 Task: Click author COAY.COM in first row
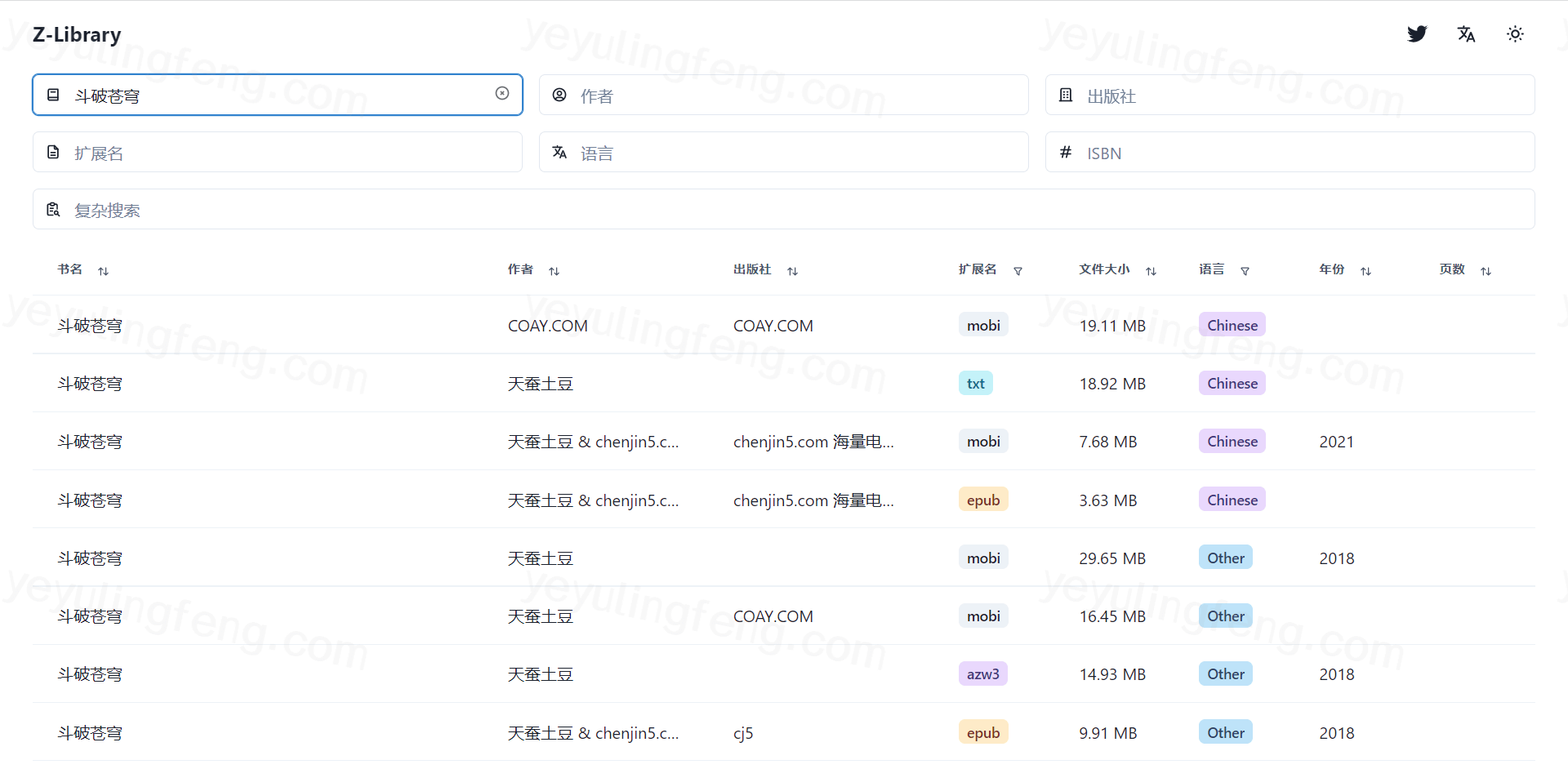pyautogui.click(x=548, y=326)
